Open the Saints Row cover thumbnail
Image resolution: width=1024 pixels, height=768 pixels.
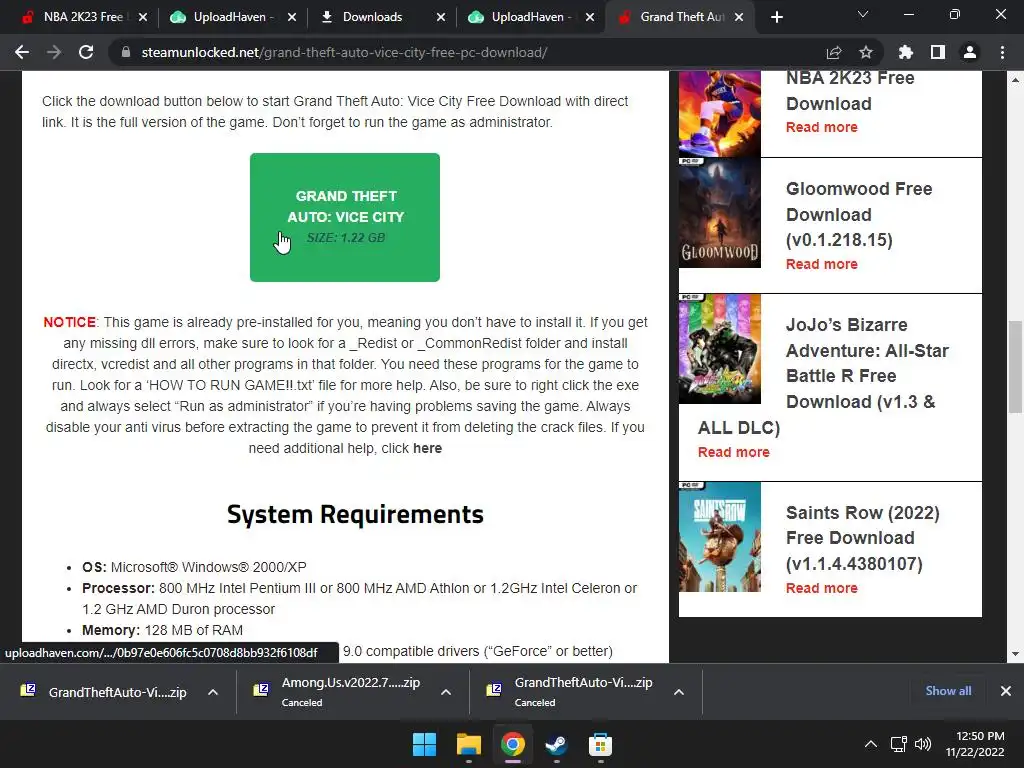pyautogui.click(x=720, y=537)
